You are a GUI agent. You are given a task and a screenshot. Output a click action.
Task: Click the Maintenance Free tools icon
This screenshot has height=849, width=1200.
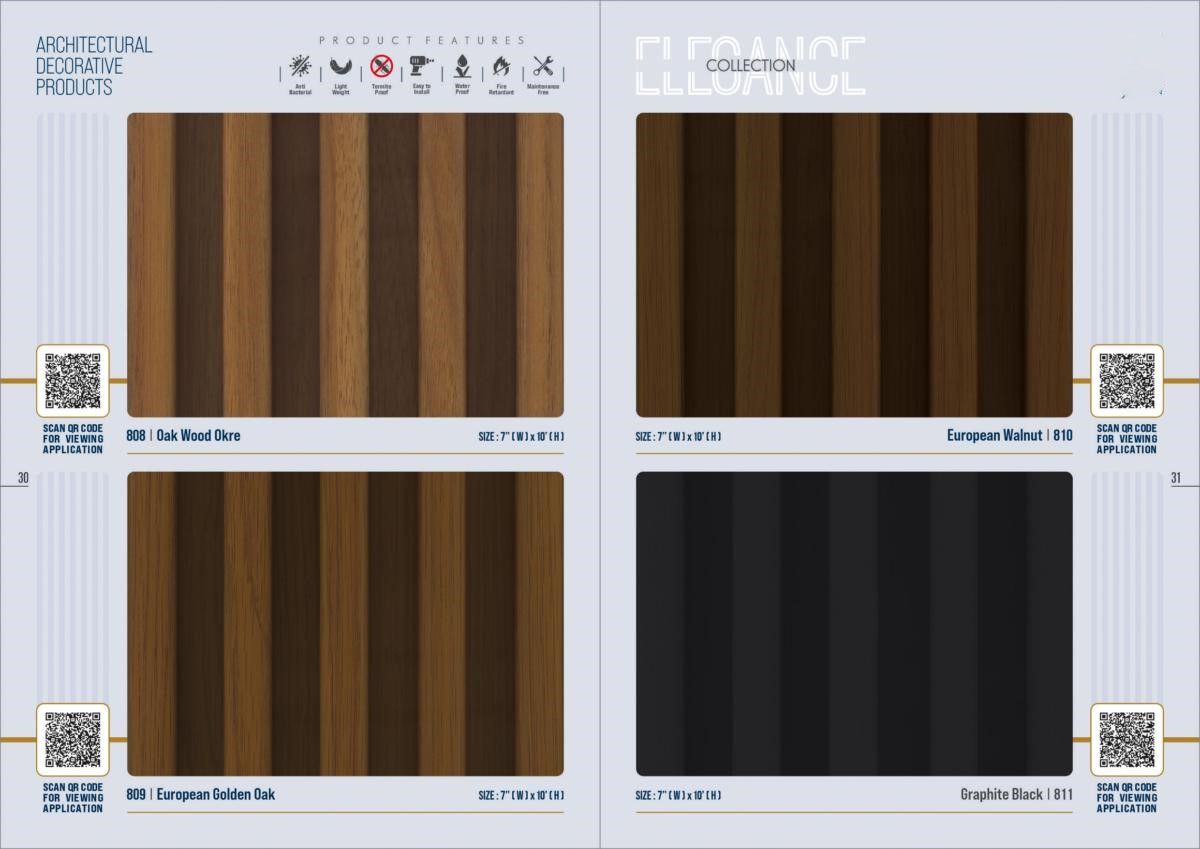[x=543, y=67]
